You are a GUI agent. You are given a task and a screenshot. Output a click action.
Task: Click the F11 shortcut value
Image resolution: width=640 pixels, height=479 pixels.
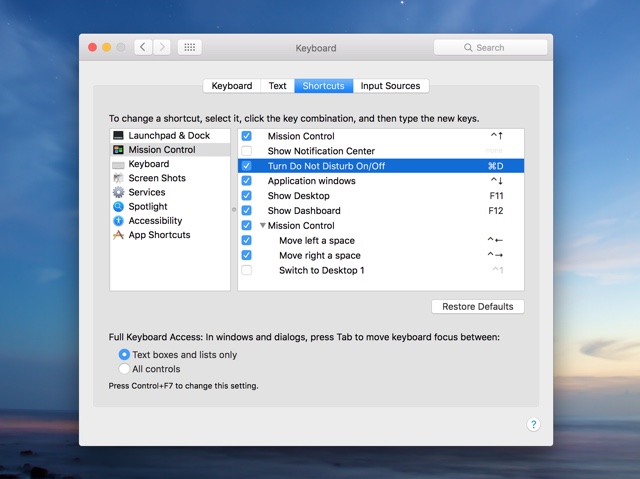[496, 196]
